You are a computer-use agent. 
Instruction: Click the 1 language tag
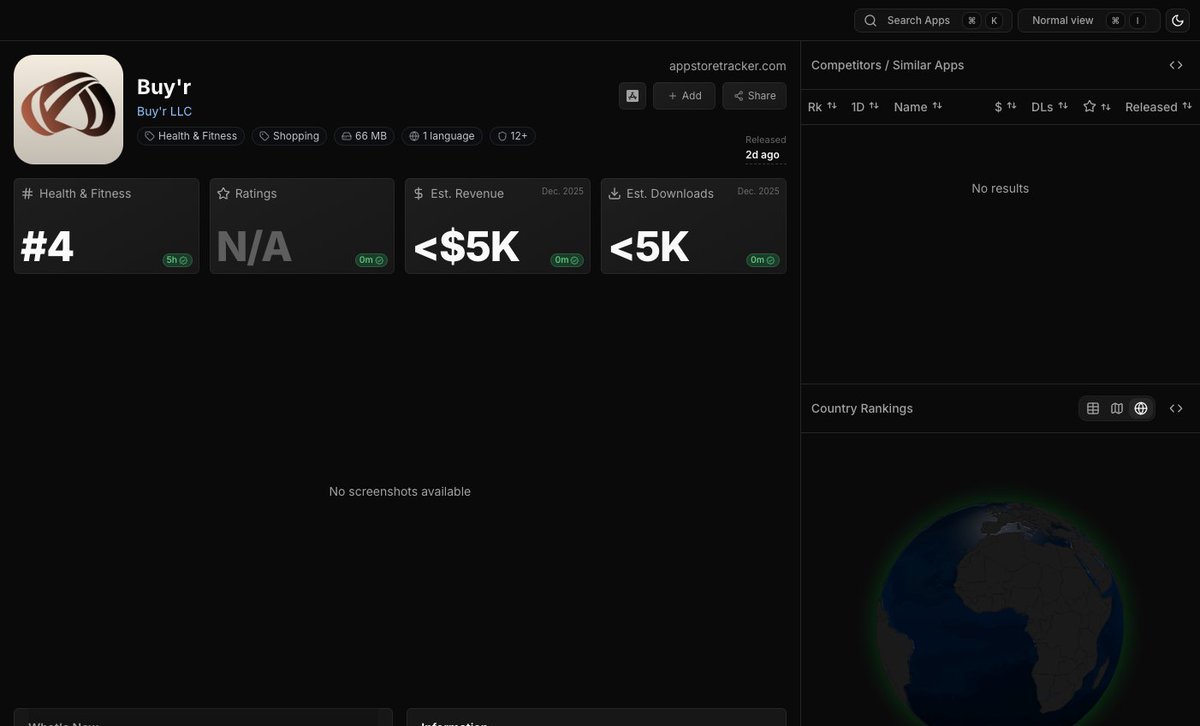442,136
